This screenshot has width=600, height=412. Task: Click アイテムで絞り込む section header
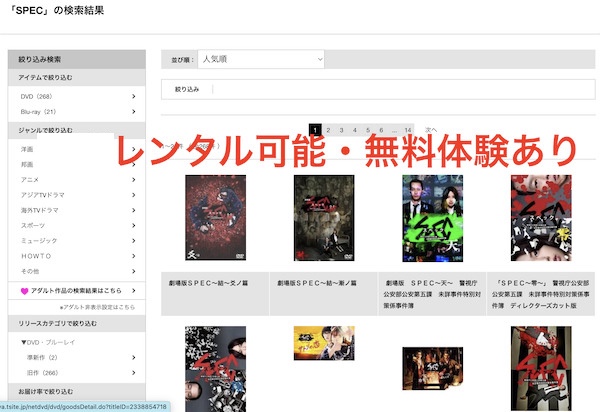click(77, 78)
